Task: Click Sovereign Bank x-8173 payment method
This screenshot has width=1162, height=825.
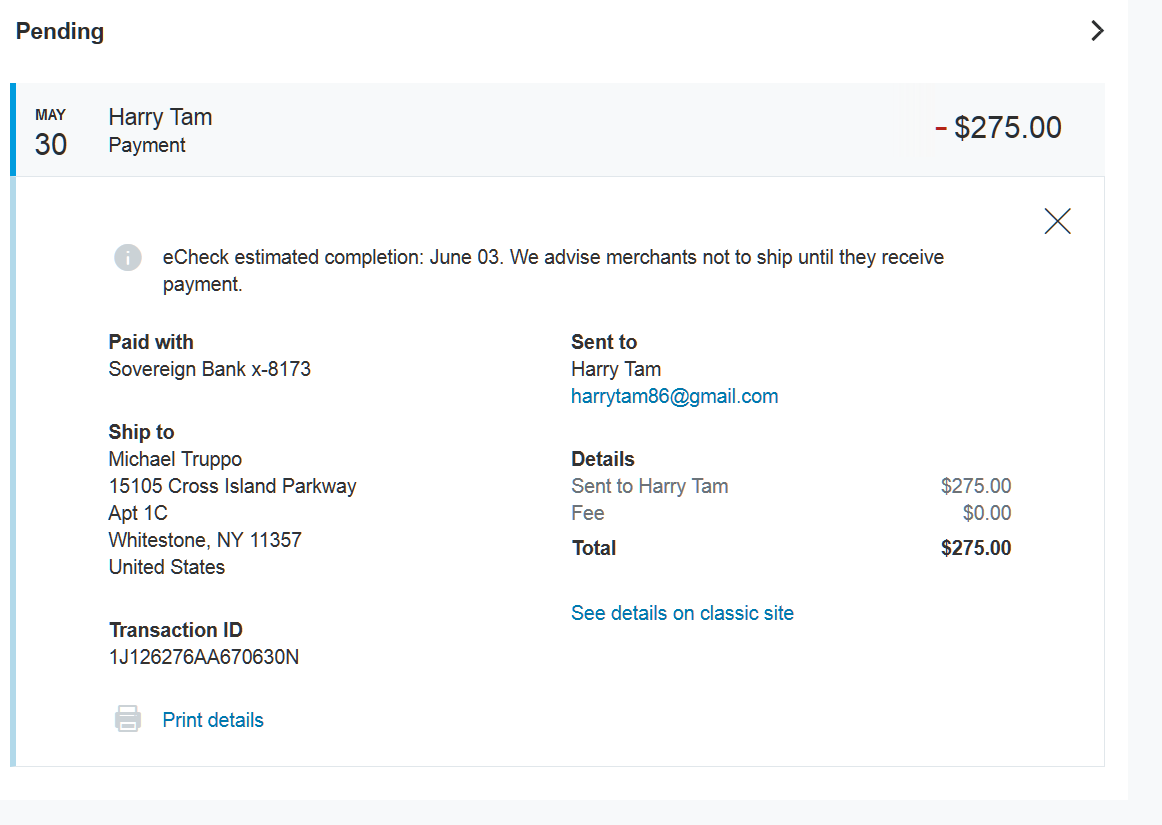Action: [x=210, y=369]
